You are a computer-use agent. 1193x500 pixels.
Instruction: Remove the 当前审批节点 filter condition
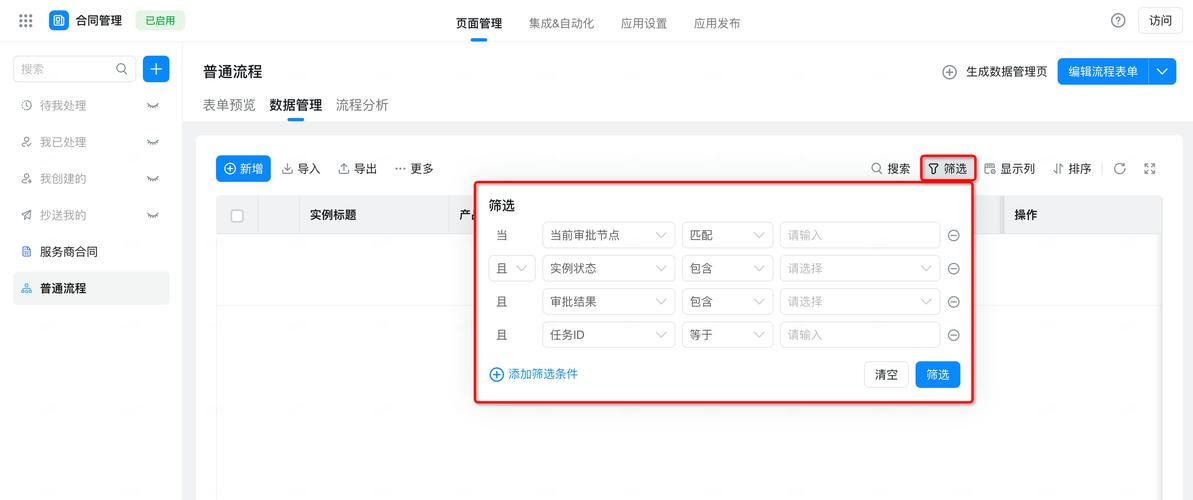(954, 235)
